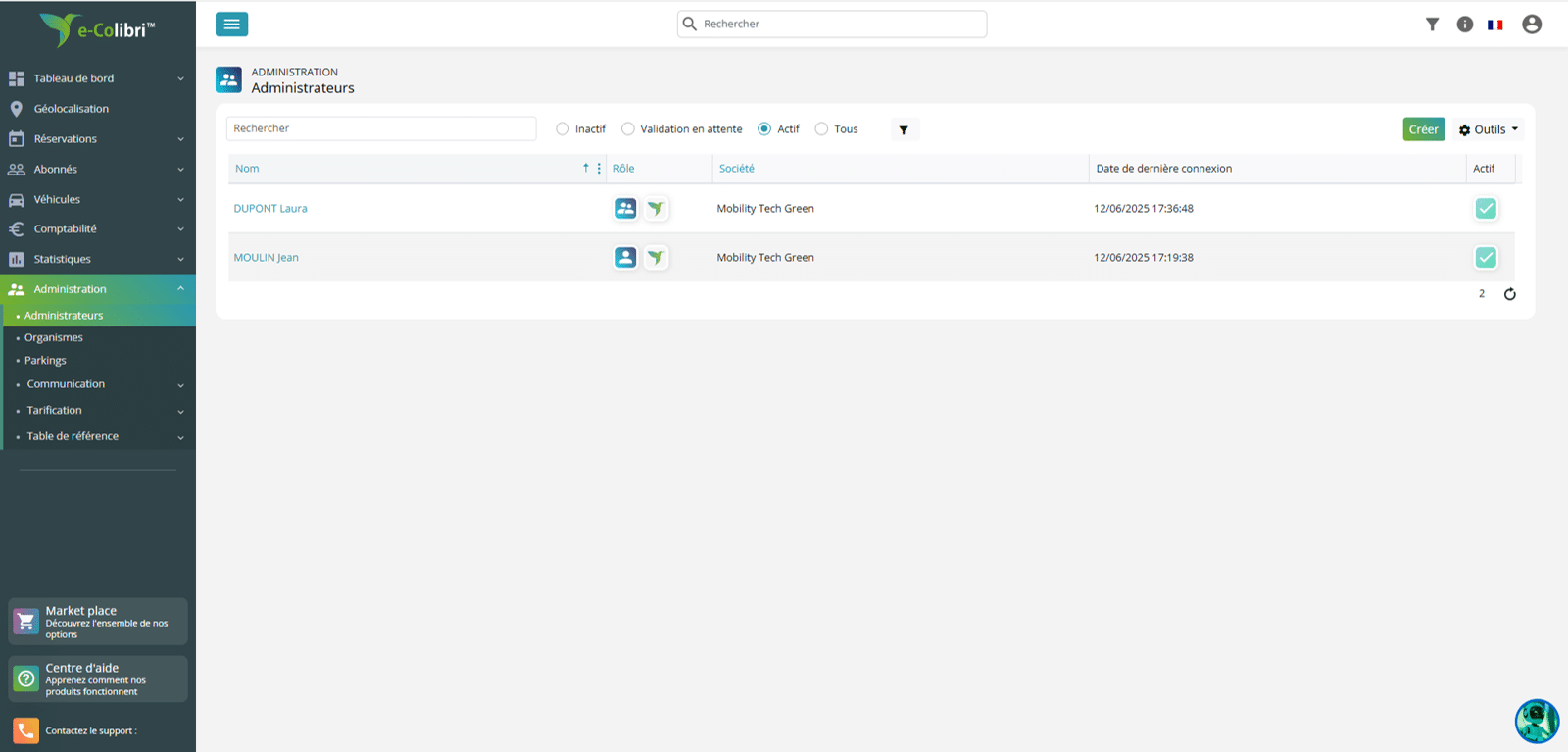Expand the Tarification submenu
This screenshot has height=752, width=1568.
(x=98, y=410)
